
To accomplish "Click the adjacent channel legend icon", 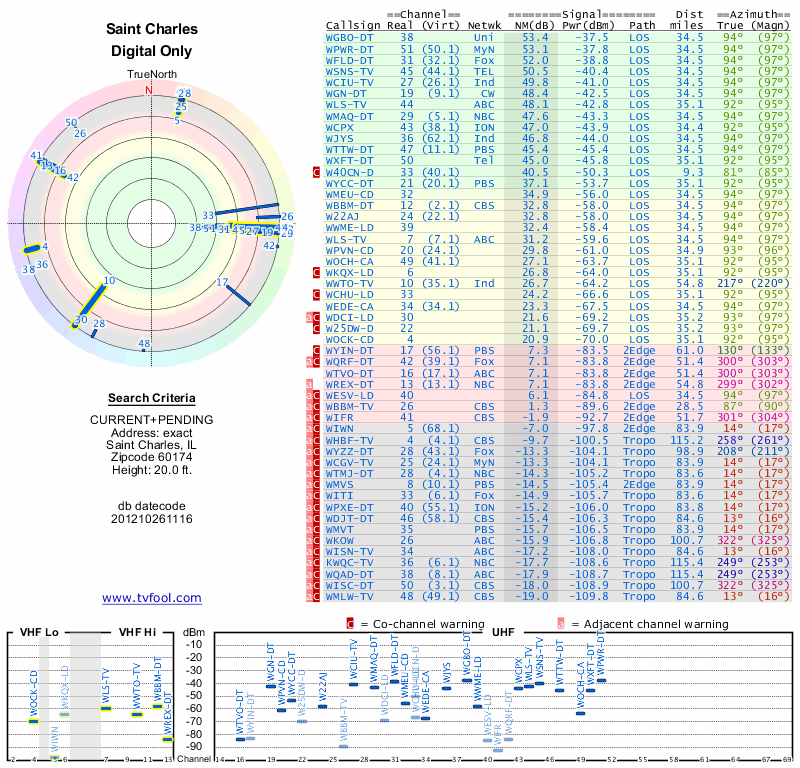I will tap(561, 624).
